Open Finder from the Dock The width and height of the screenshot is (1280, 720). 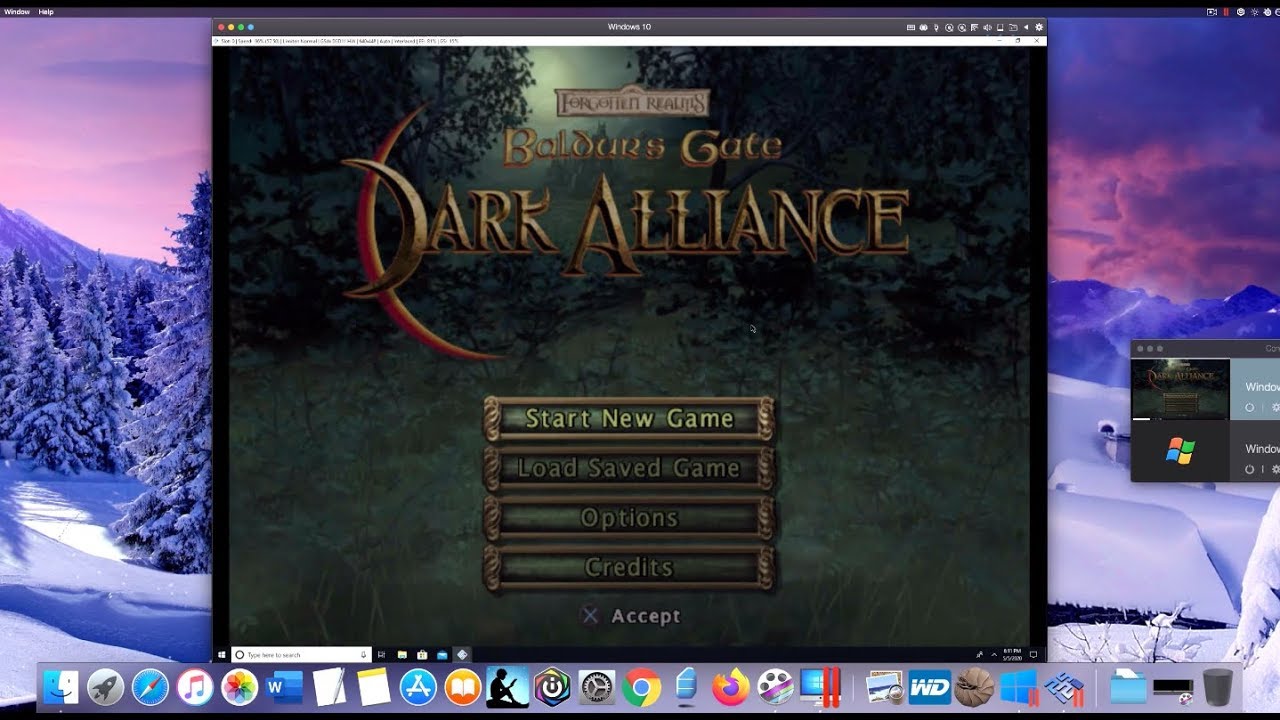[61, 687]
